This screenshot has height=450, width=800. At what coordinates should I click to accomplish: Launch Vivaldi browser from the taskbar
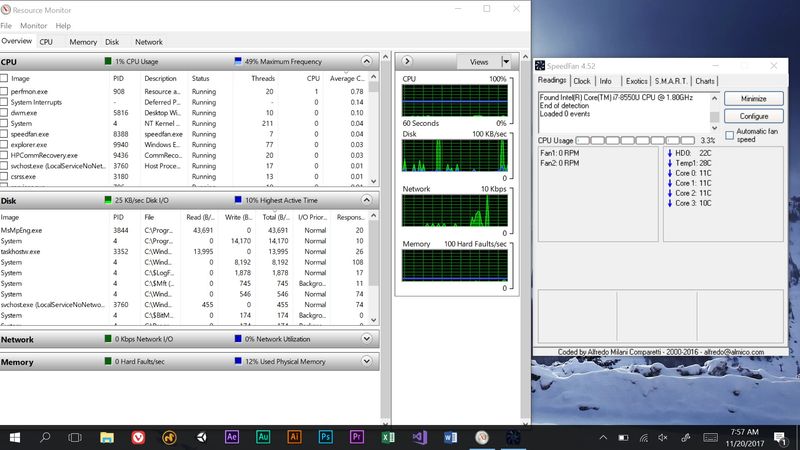pos(138,437)
